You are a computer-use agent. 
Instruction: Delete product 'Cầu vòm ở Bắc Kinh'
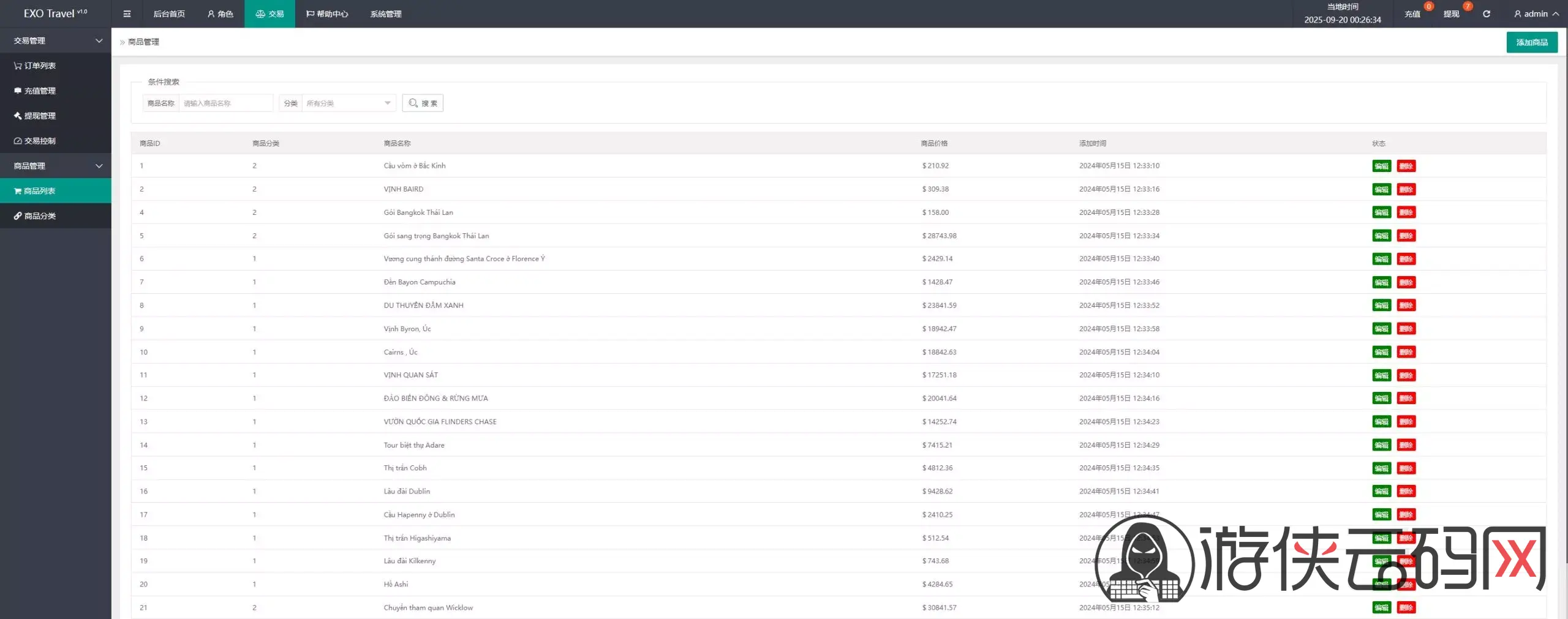[1406, 166]
